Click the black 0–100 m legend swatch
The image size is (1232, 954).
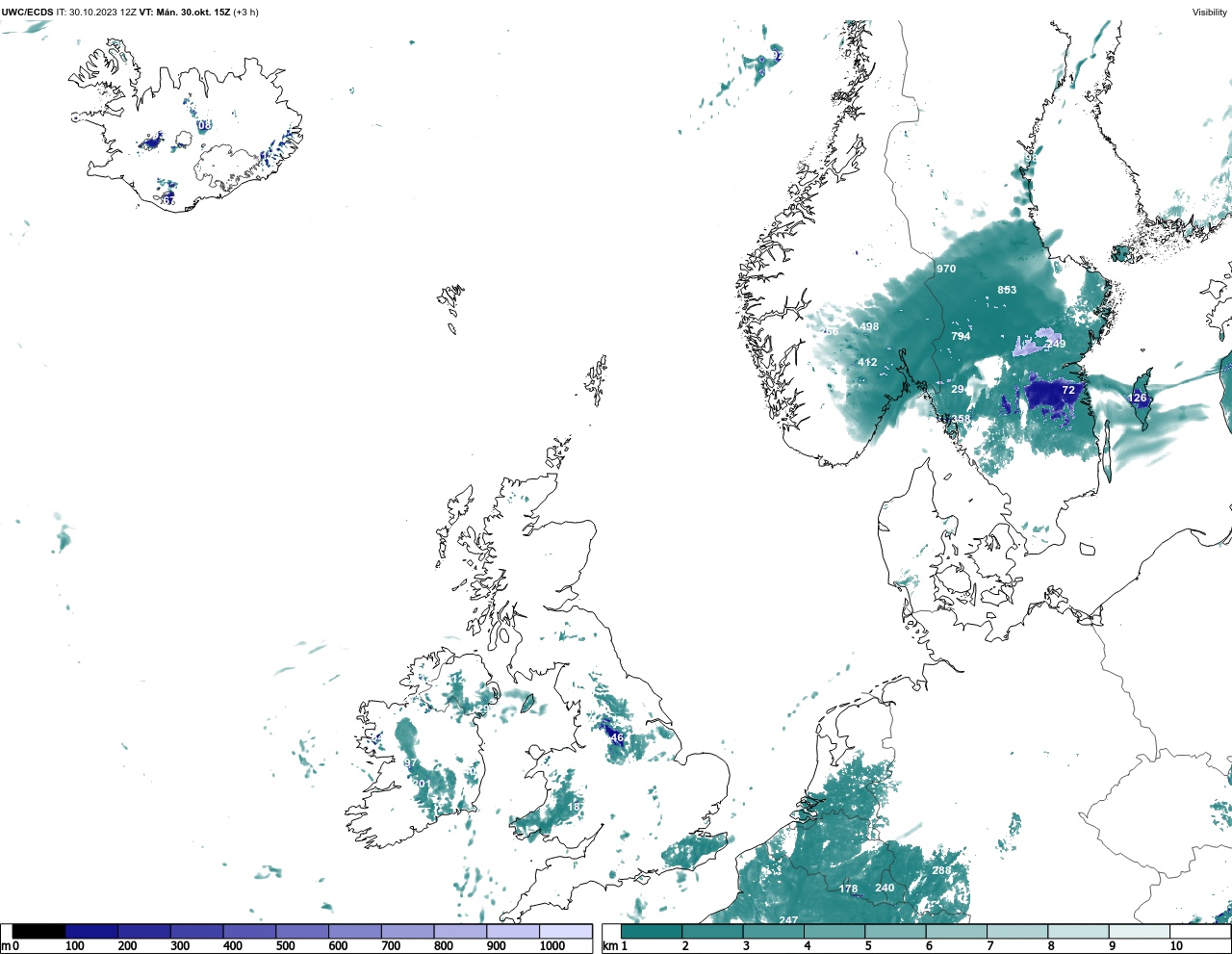38,932
